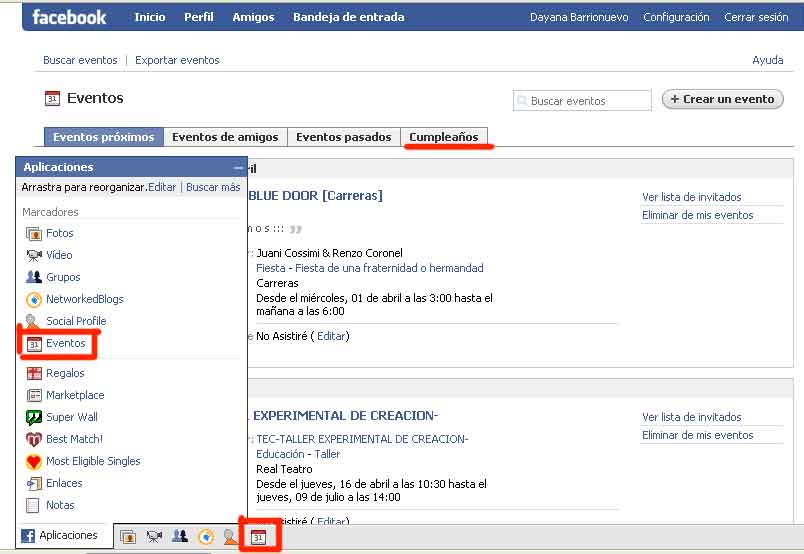Click the Grupos people icon in sidebar list
Image resolution: width=804 pixels, height=554 pixels.
[x=34, y=277]
